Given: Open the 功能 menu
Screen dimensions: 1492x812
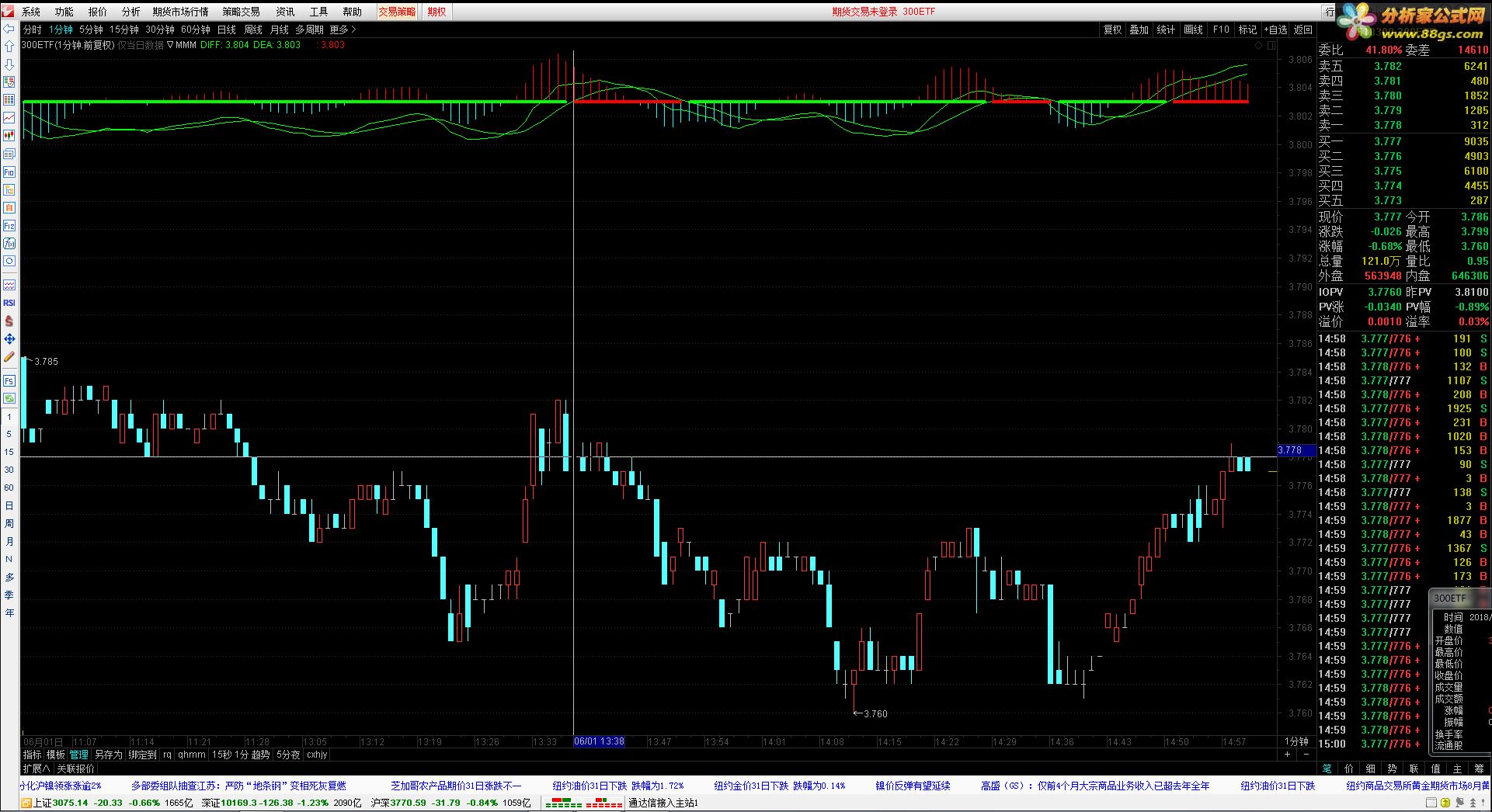Looking at the screenshot, I should click(x=64, y=12).
